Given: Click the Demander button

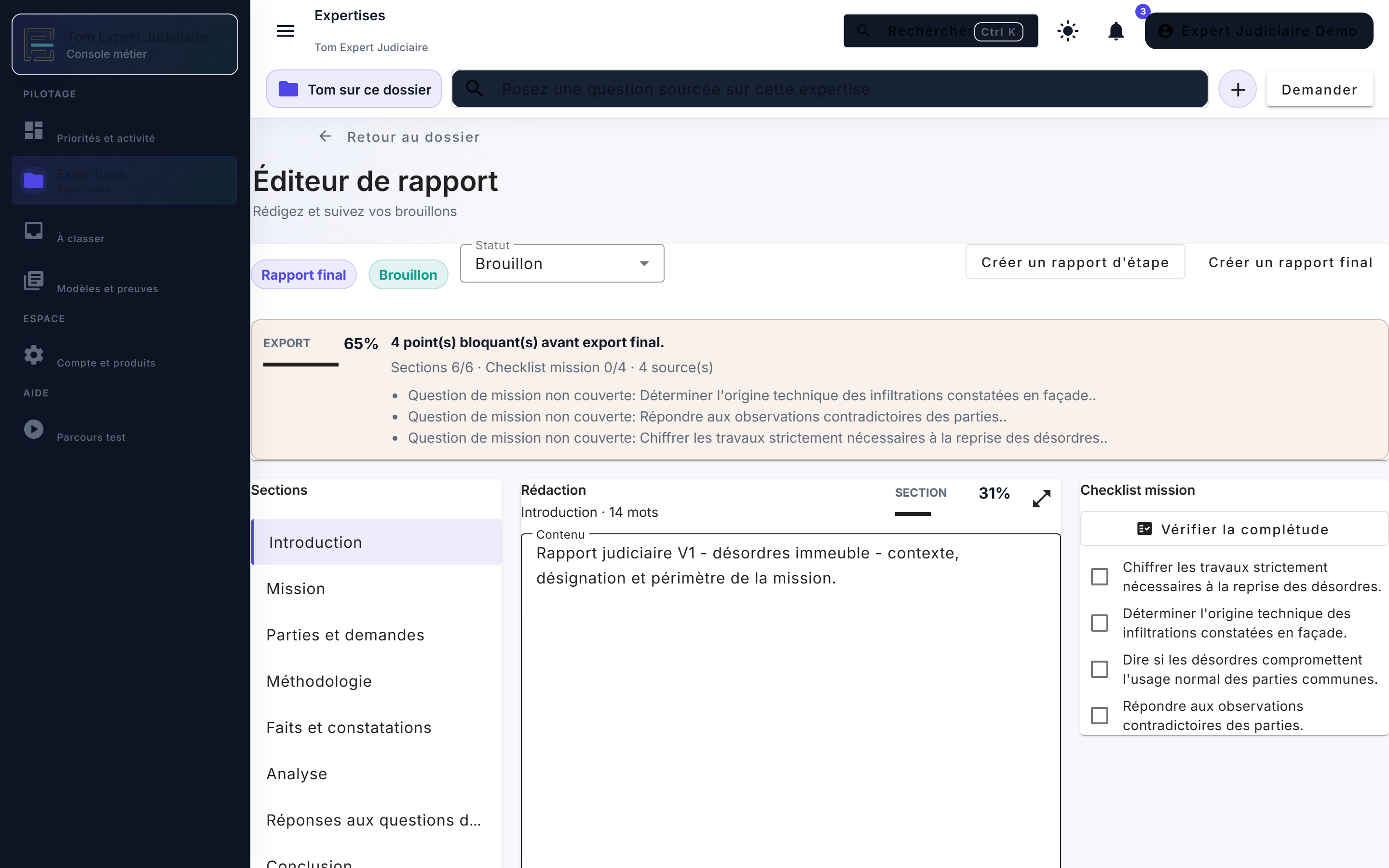Looking at the screenshot, I should (x=1320, y=89).
